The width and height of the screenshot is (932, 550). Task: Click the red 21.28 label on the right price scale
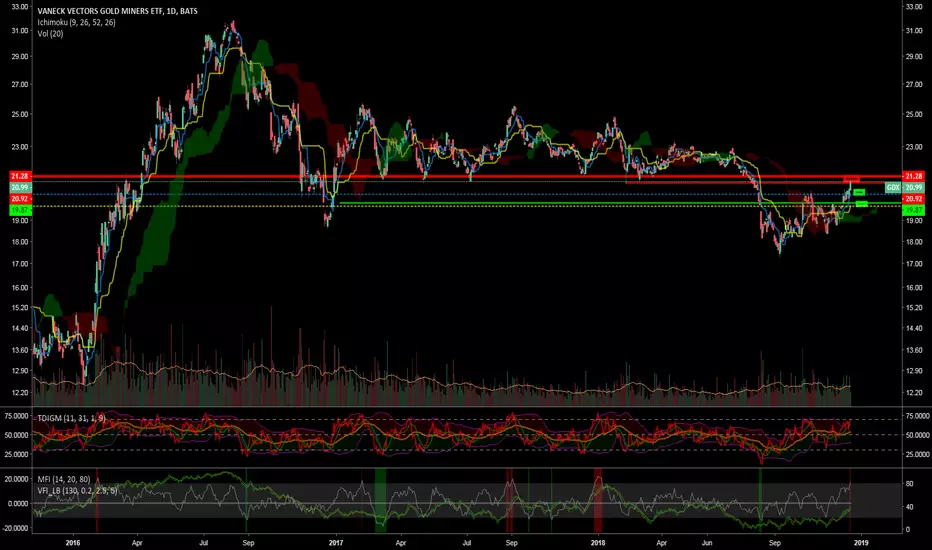pos(914,176)
